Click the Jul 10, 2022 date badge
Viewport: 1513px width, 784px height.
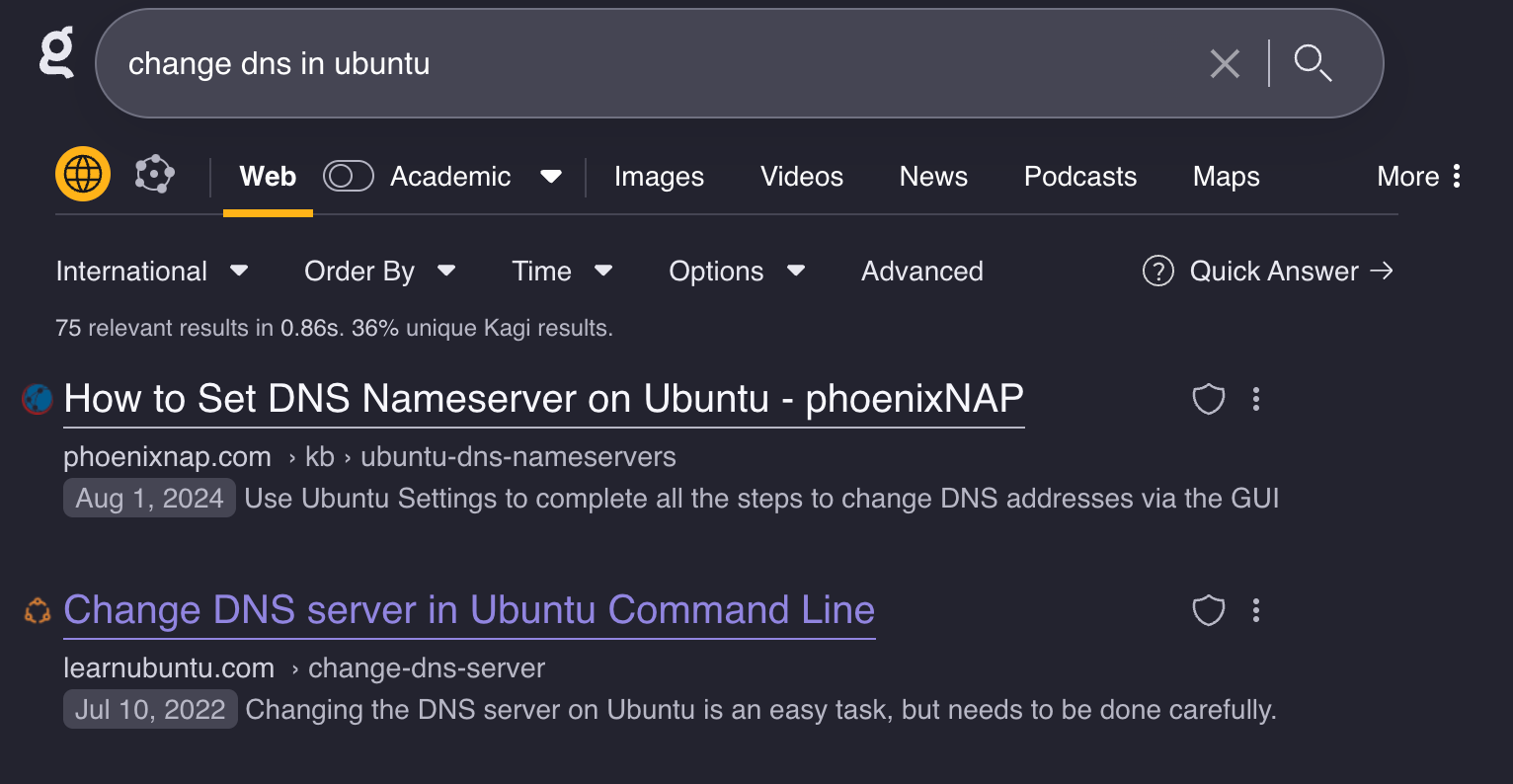(x=150, y=710)
